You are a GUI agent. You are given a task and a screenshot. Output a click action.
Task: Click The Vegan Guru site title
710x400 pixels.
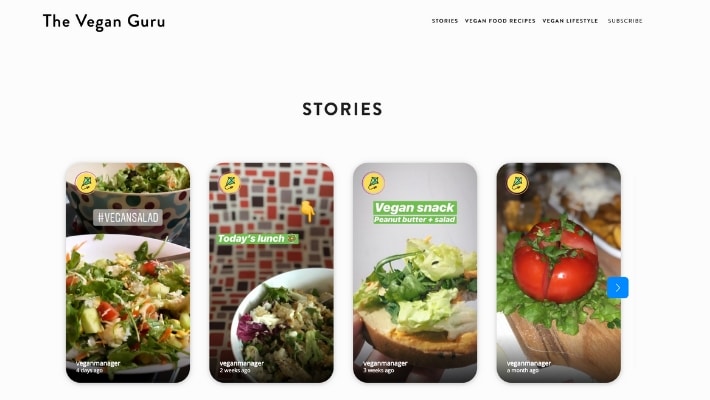(104, 21)
